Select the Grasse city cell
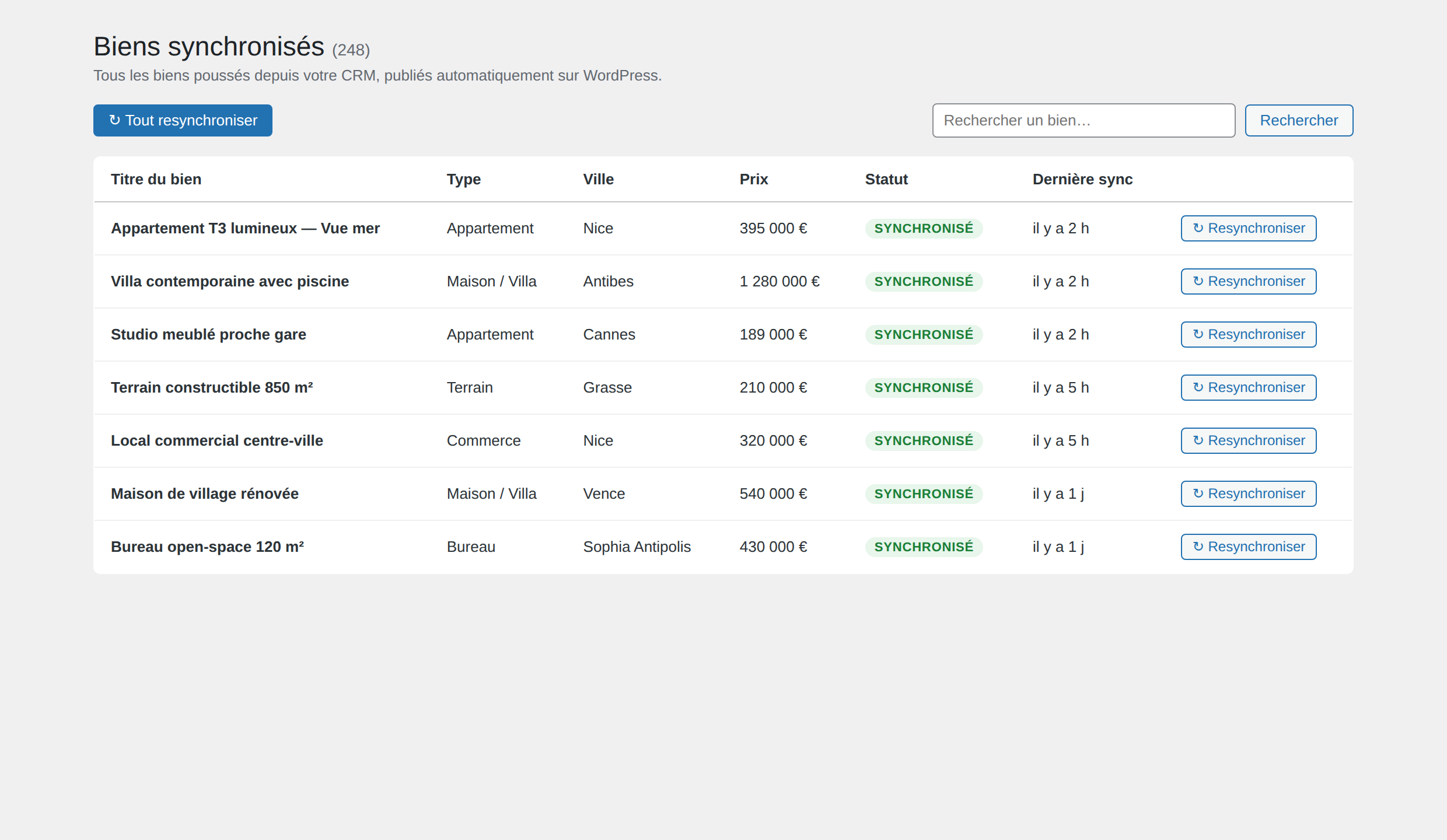Viewport: 1447px width, 840px height. point(607,387)
